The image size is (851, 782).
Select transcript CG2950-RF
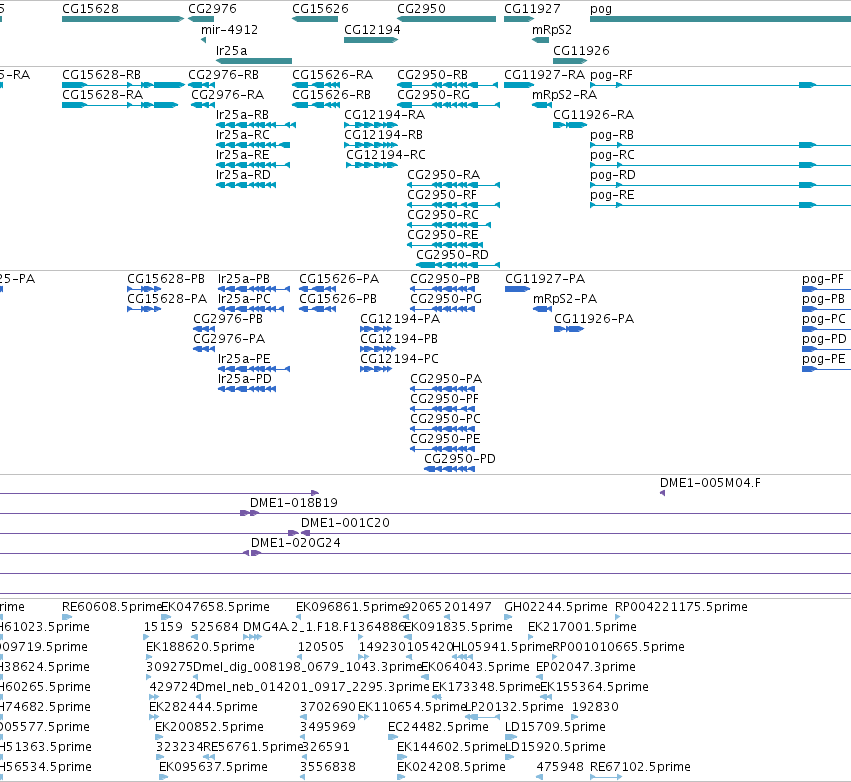(453, 205)
